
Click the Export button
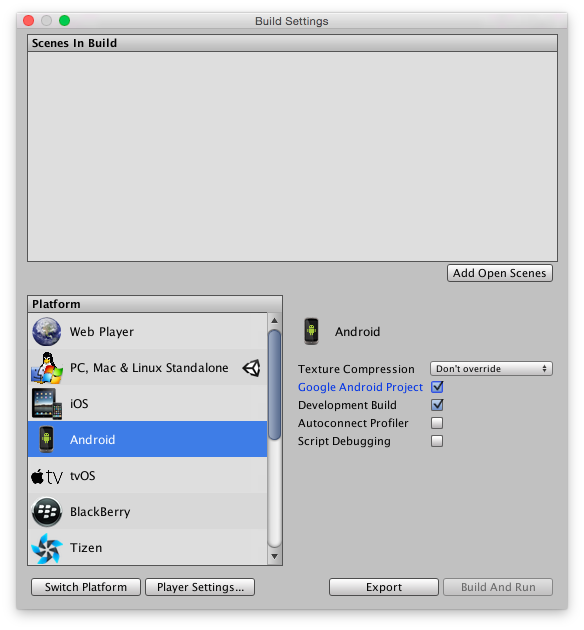tap(384, 587)
